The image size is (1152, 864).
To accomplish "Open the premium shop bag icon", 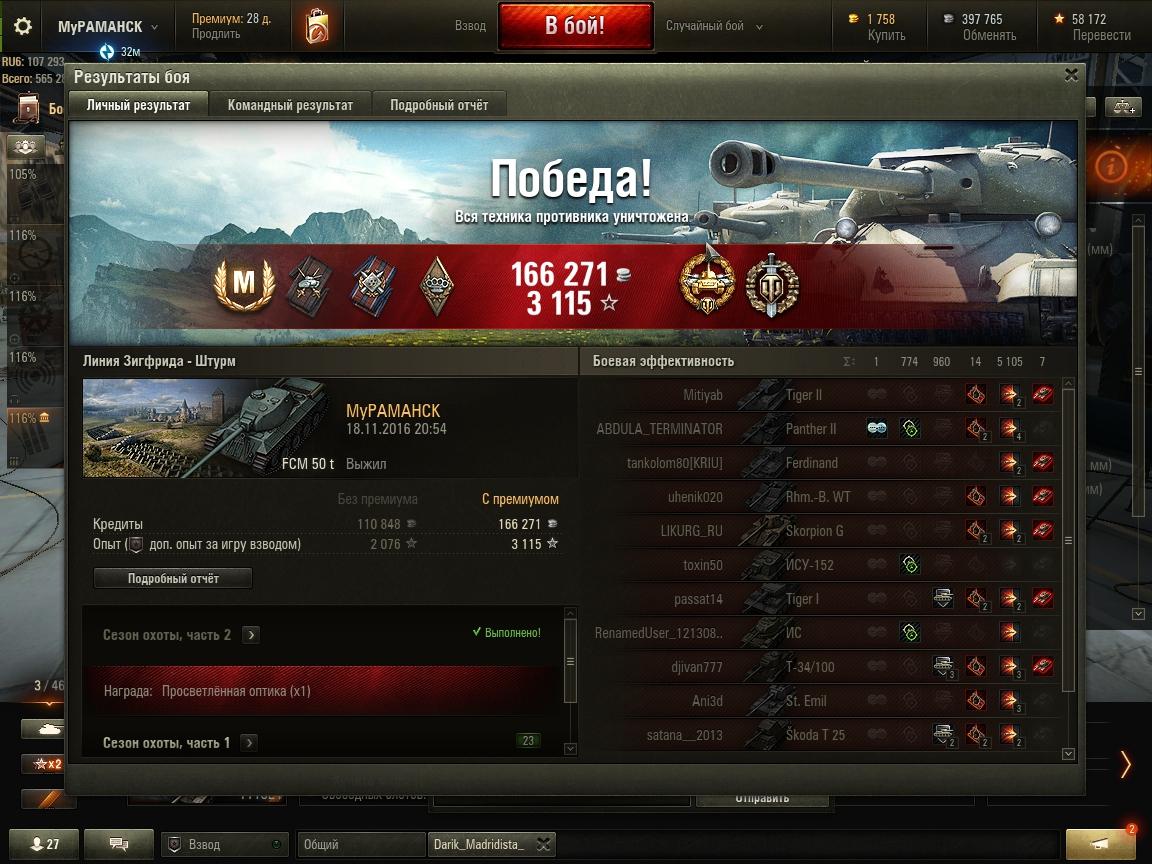I will [x=317, y=26].
